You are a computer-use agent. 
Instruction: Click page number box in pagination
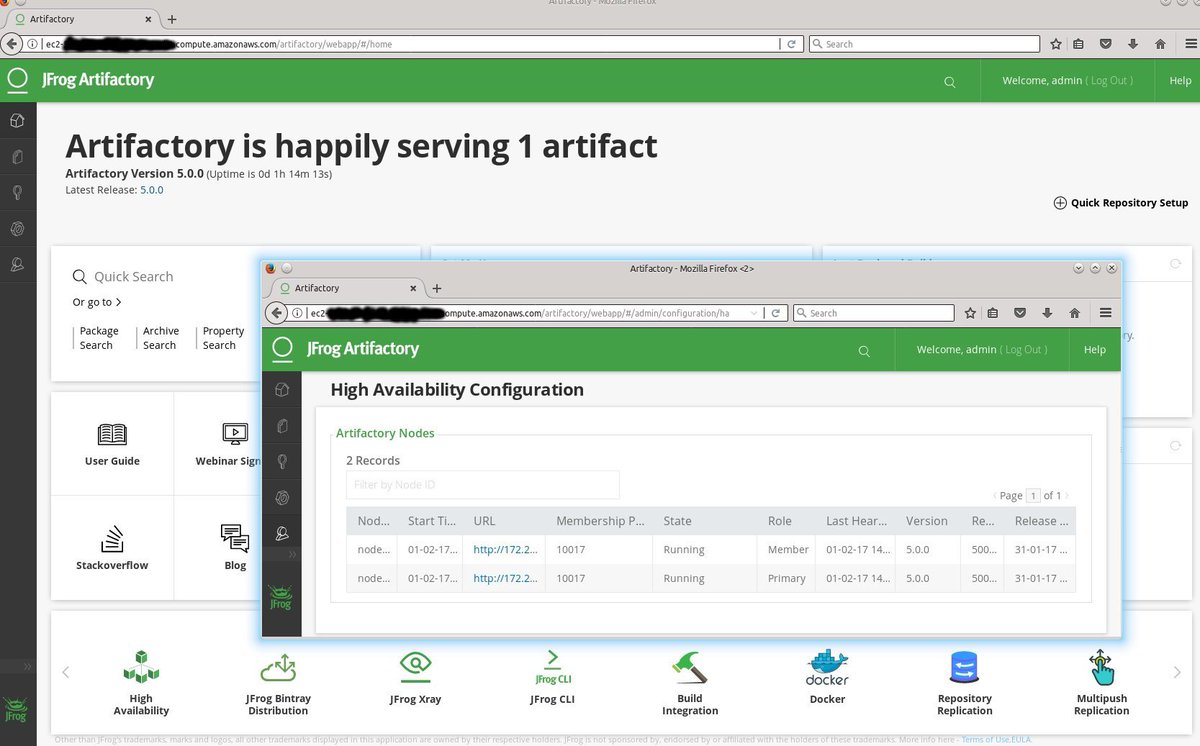pos(1034,496)
